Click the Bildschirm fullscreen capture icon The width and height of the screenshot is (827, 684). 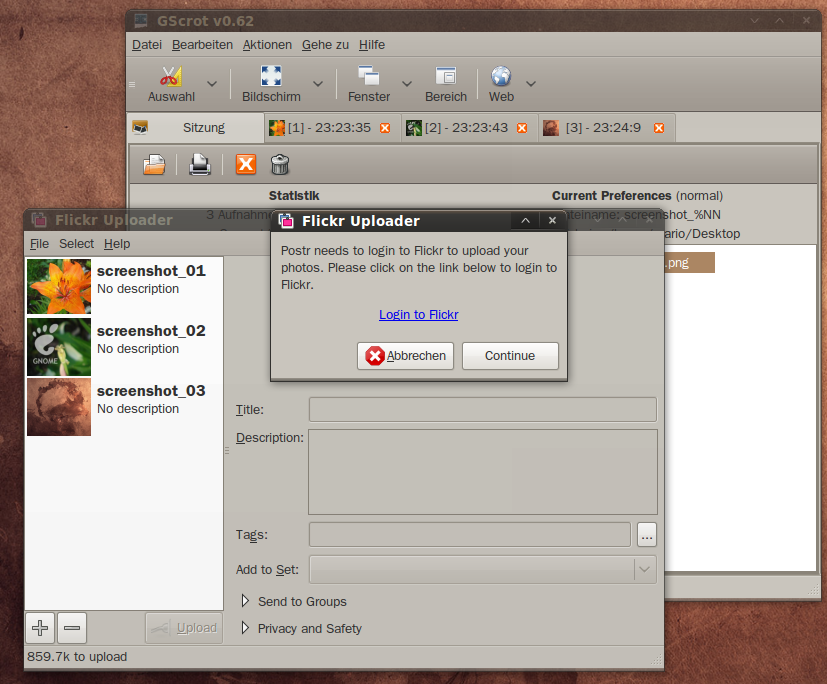271,77
